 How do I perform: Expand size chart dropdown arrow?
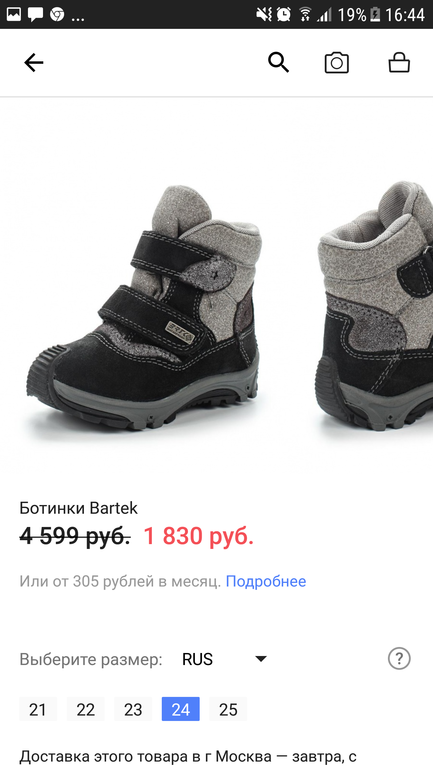click(x=261, y=659)
